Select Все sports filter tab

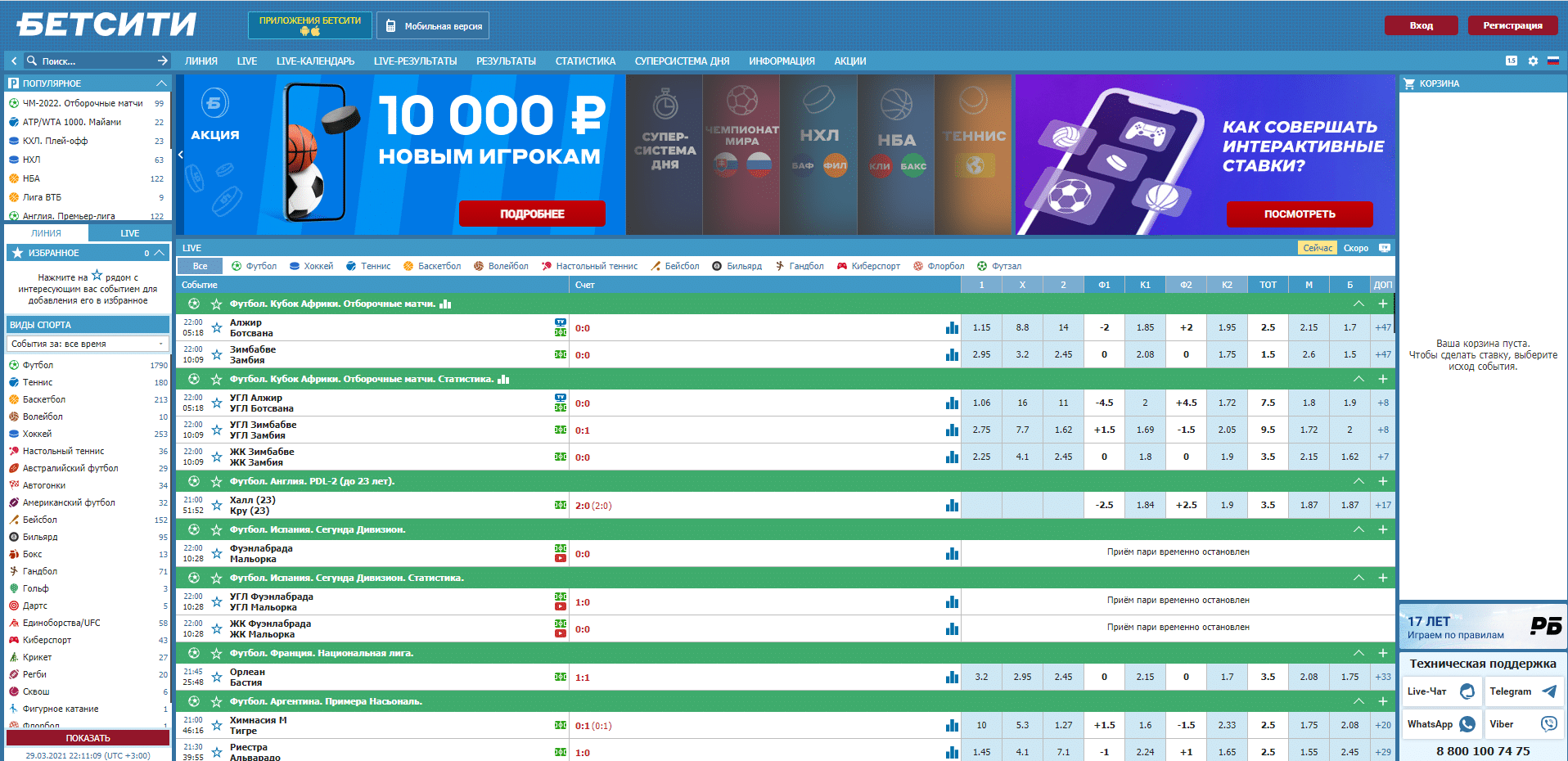tap(201, 266)
